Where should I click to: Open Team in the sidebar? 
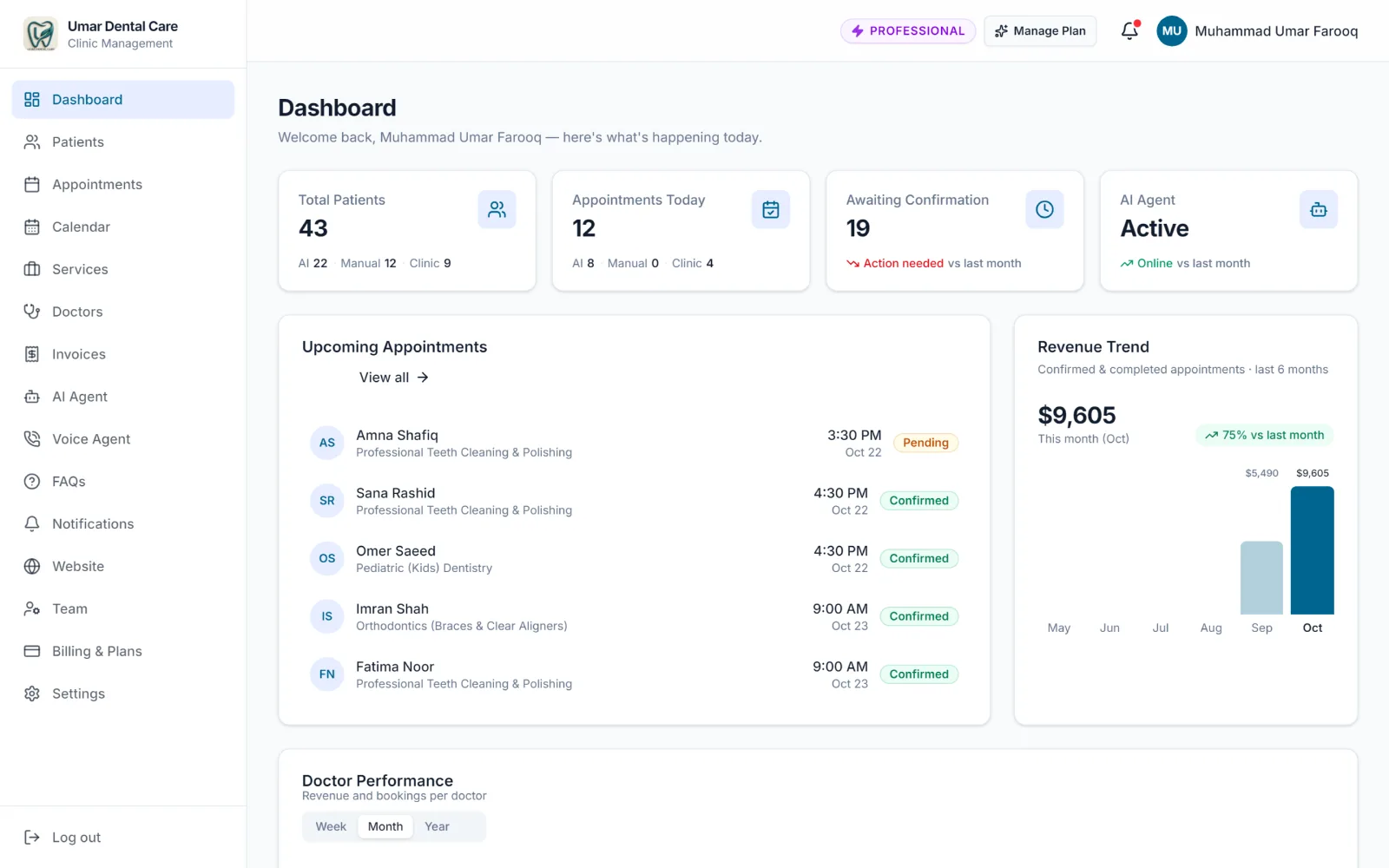pos(123,609)
